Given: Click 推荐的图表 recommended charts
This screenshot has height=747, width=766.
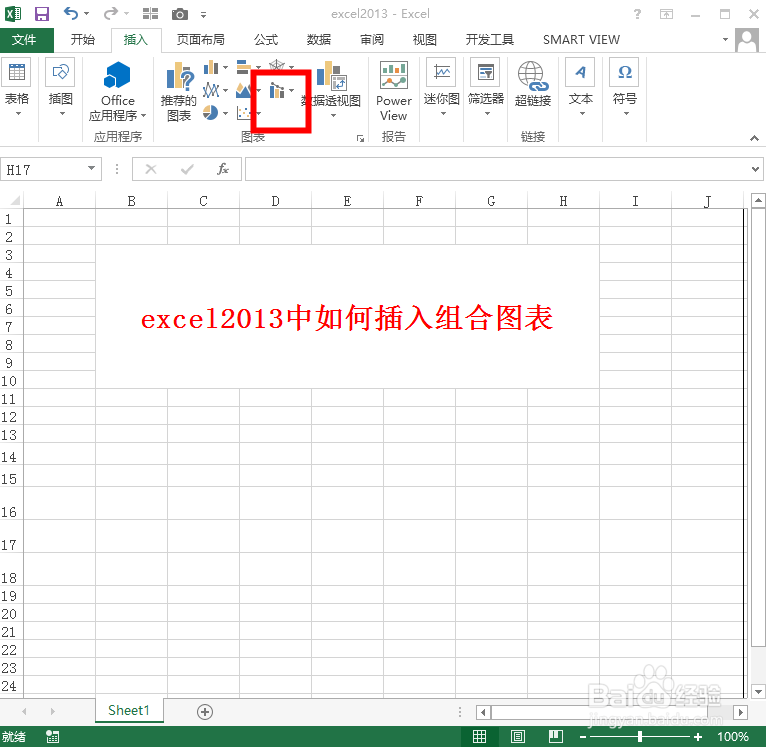Looking at the screenshot, I should (179, 91).
